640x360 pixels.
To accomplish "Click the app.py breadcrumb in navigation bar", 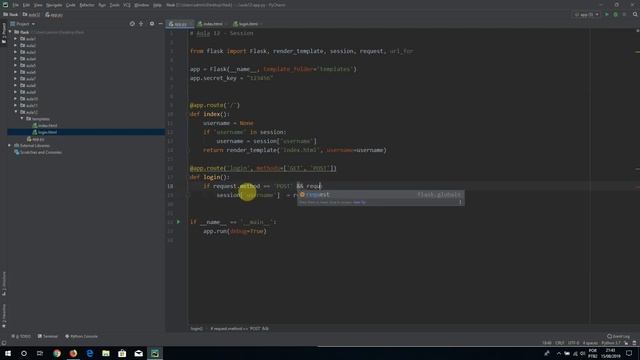I will [54, 15].
